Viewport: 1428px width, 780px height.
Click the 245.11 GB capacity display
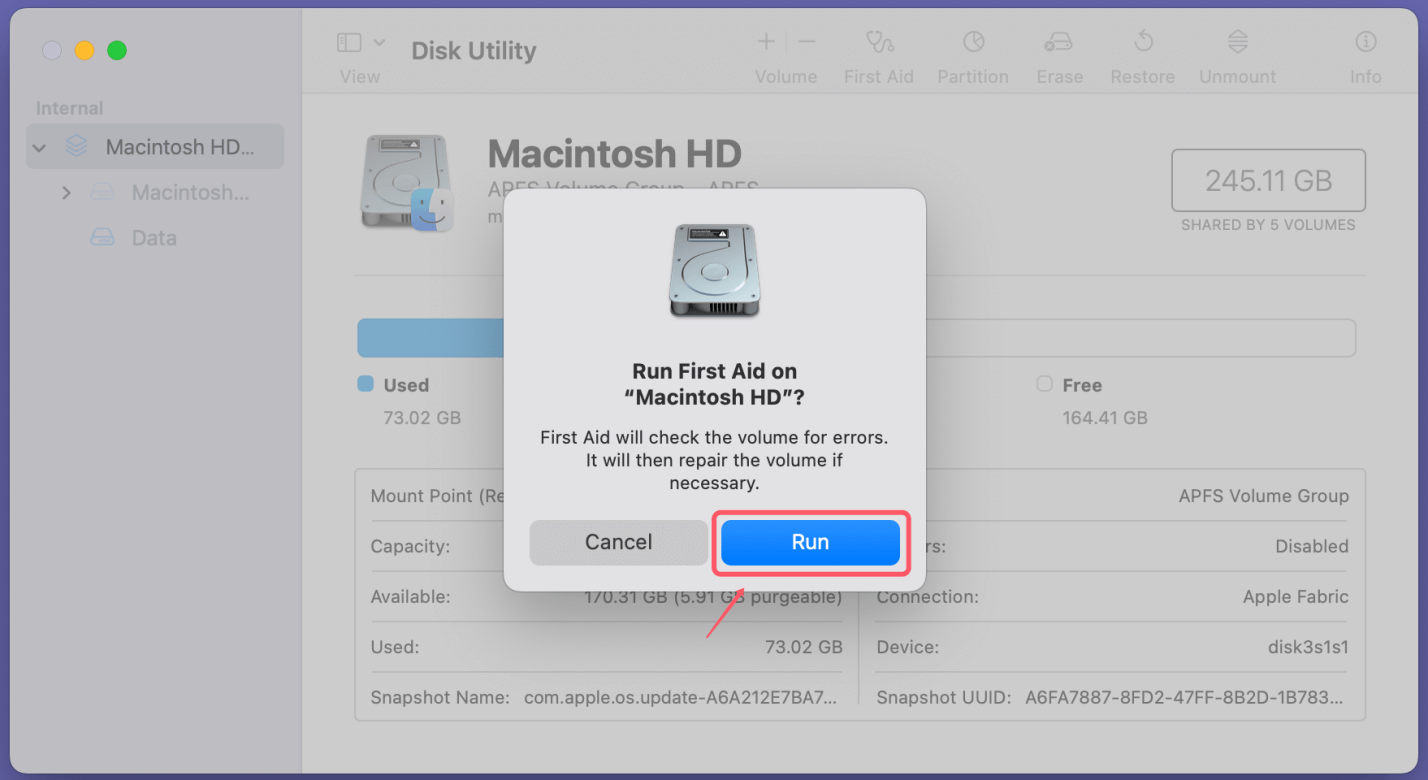pyautogui.click(x=1268, y=180)
